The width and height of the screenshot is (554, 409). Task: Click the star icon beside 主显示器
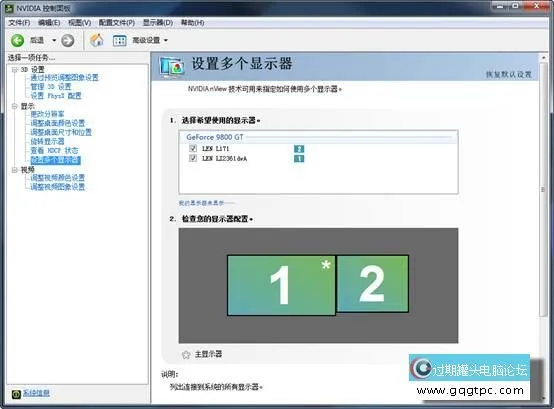tap(186, 355)
